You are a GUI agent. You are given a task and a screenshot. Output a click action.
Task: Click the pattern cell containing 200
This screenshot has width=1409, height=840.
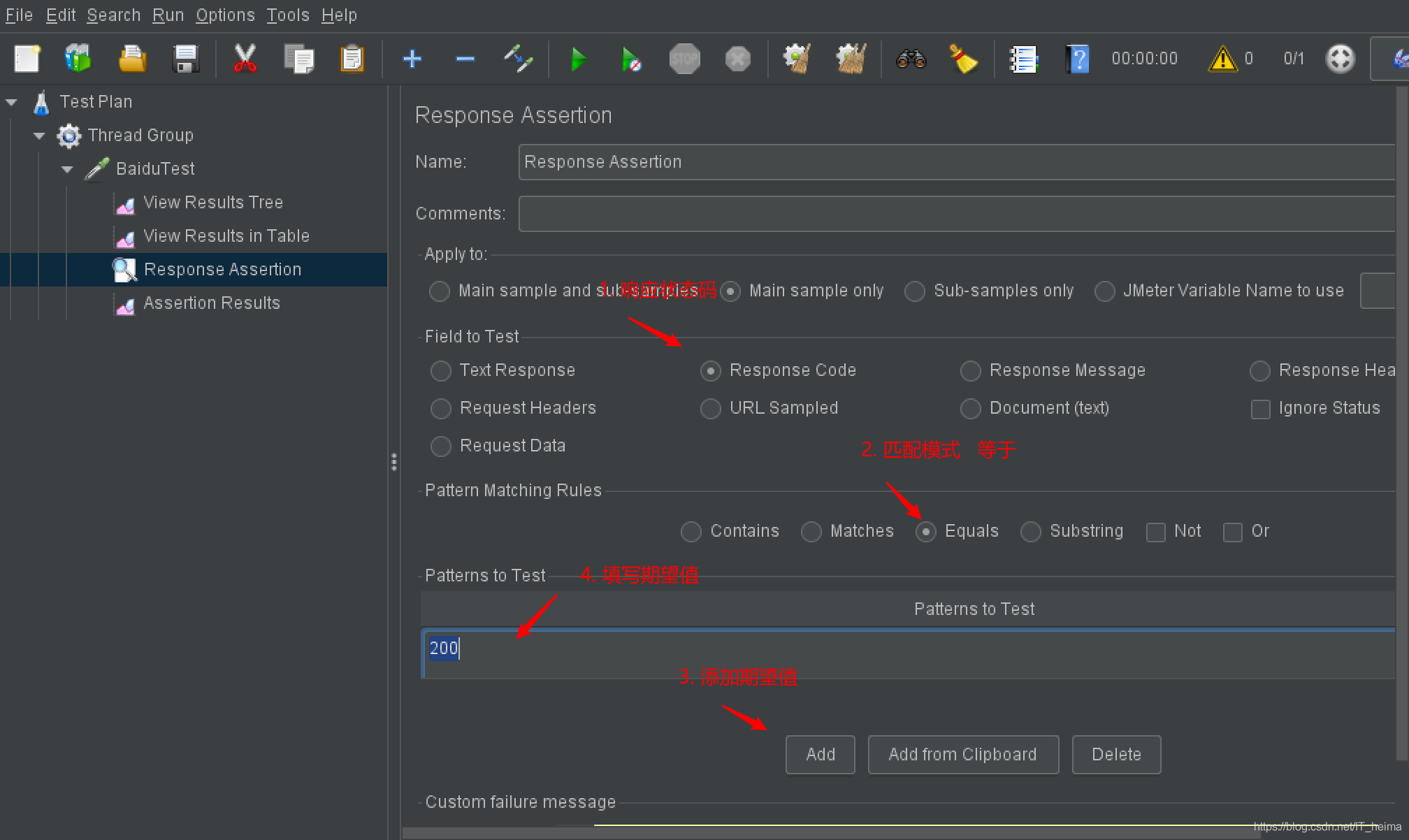909,654
